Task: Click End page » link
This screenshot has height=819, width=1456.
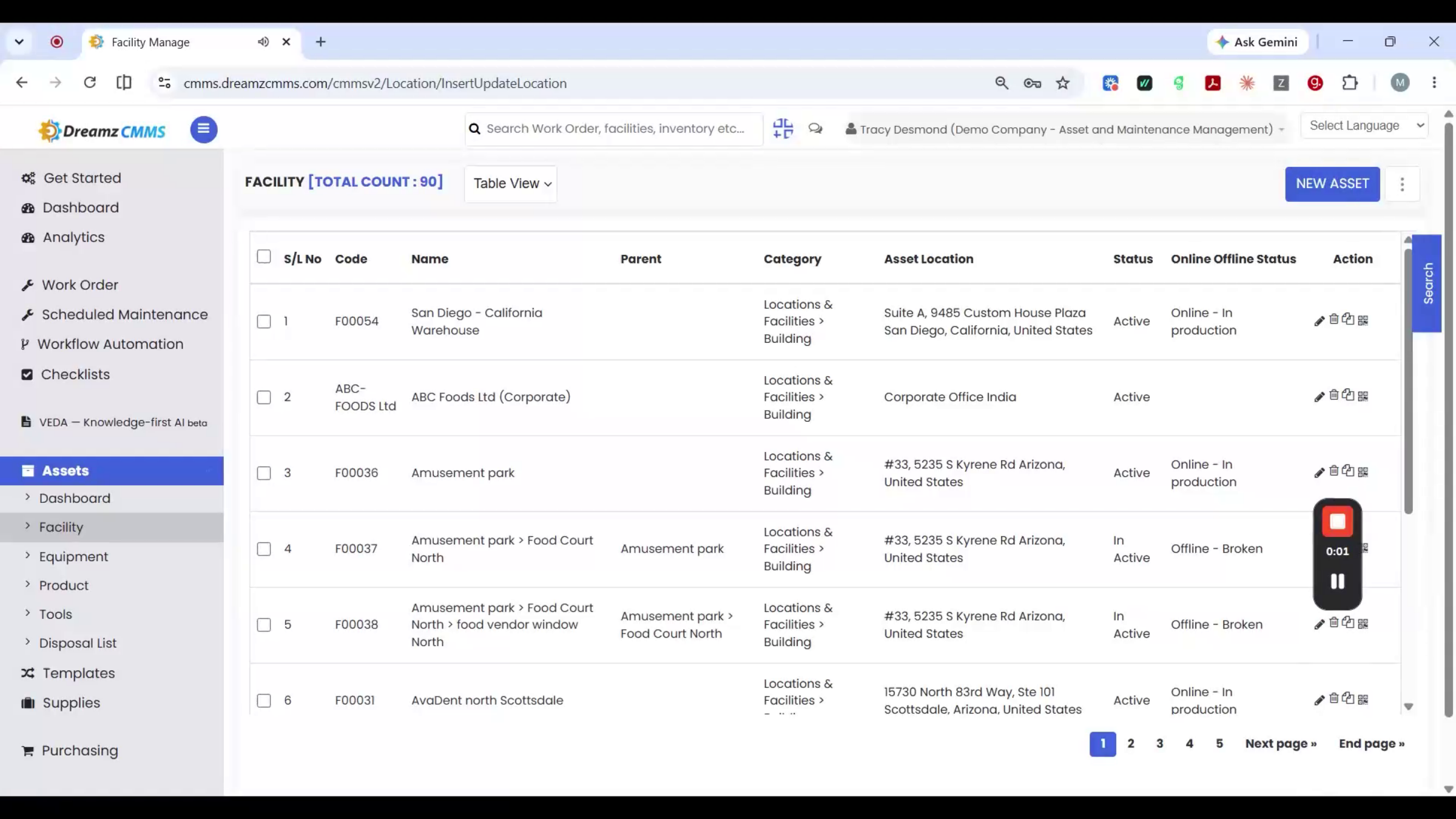Action: [x=1372, y=744]
